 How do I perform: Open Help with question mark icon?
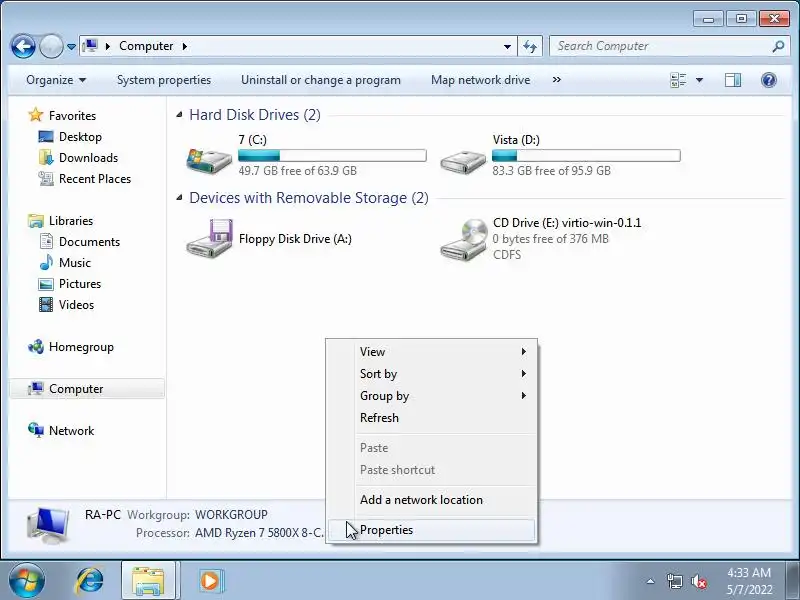[768, 80]
